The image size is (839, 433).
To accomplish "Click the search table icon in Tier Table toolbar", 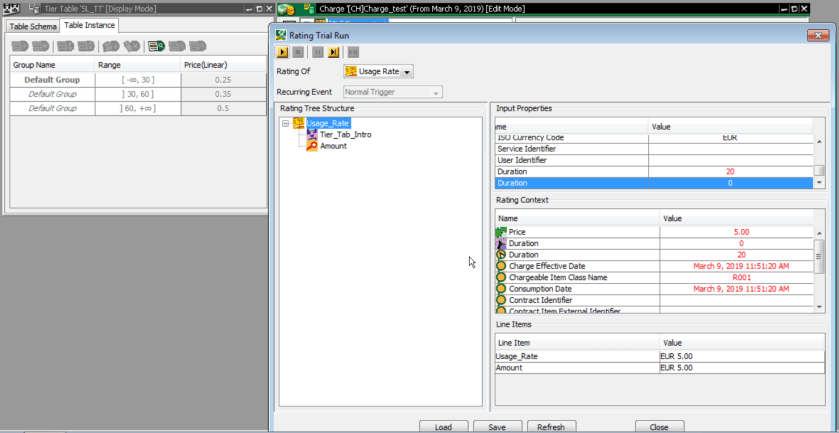I will pos(156,46).
